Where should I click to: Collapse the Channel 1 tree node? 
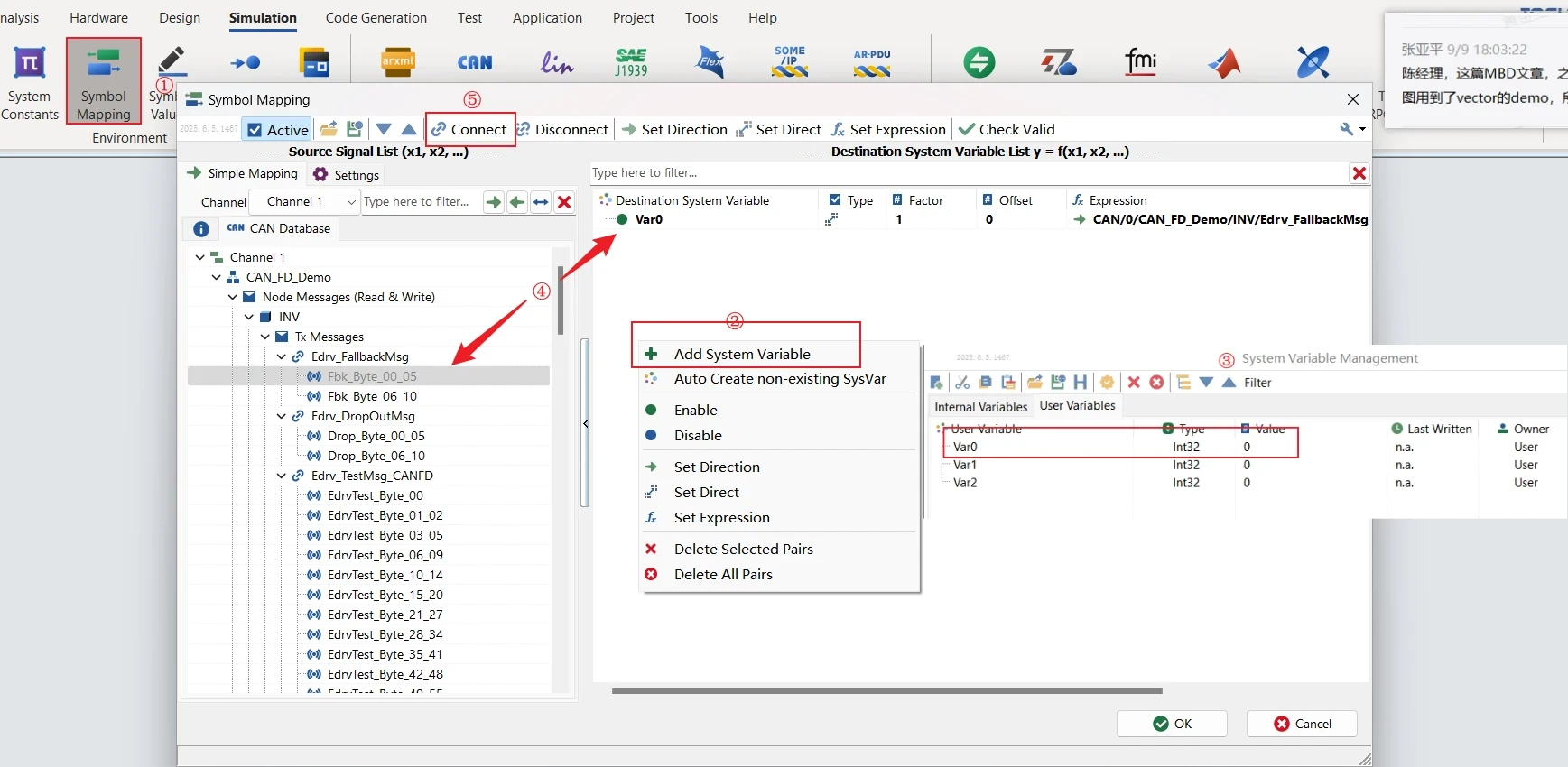coord(199,257)
